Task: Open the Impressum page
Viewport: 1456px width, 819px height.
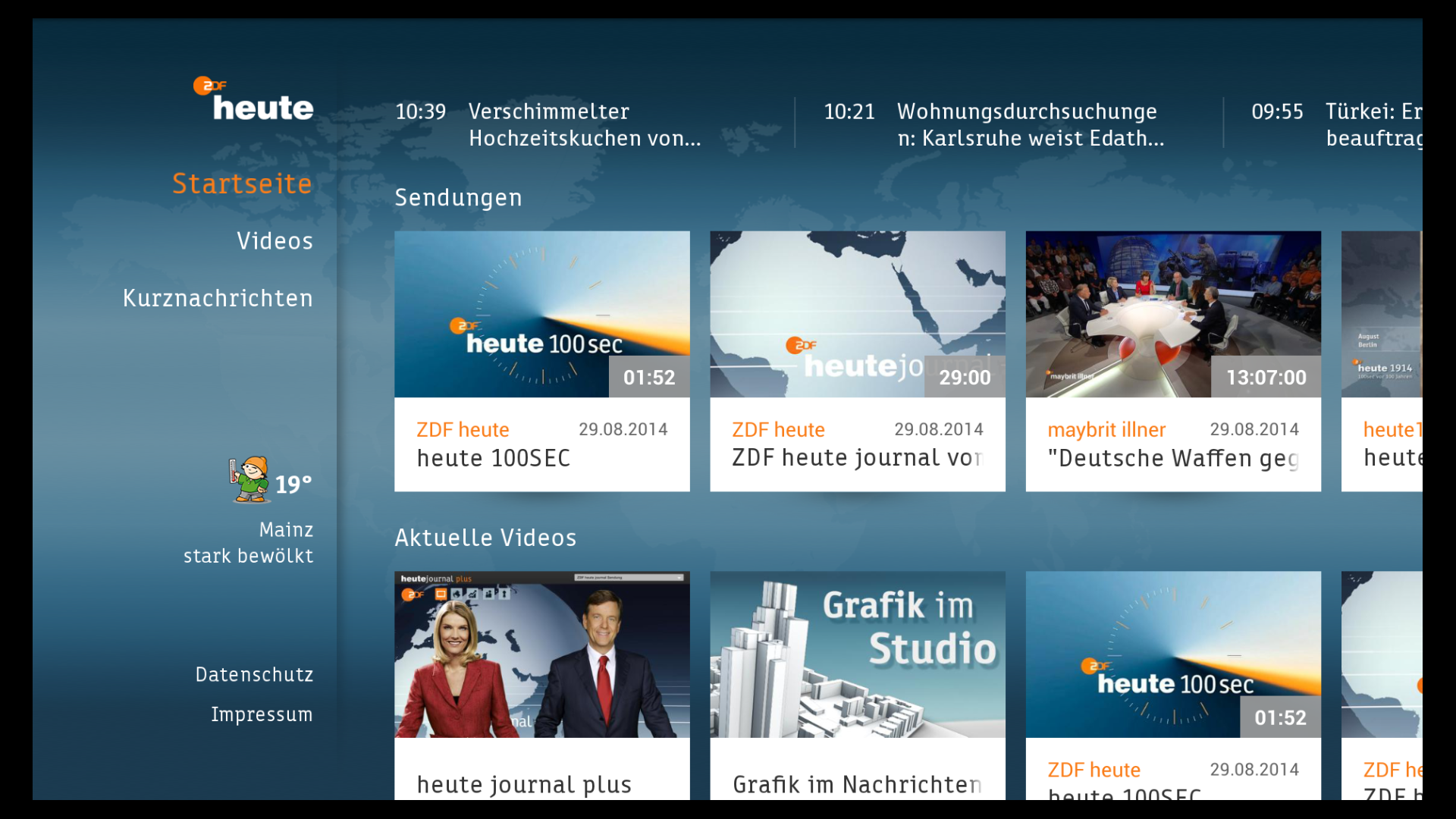Action: (x=262, y=714)
